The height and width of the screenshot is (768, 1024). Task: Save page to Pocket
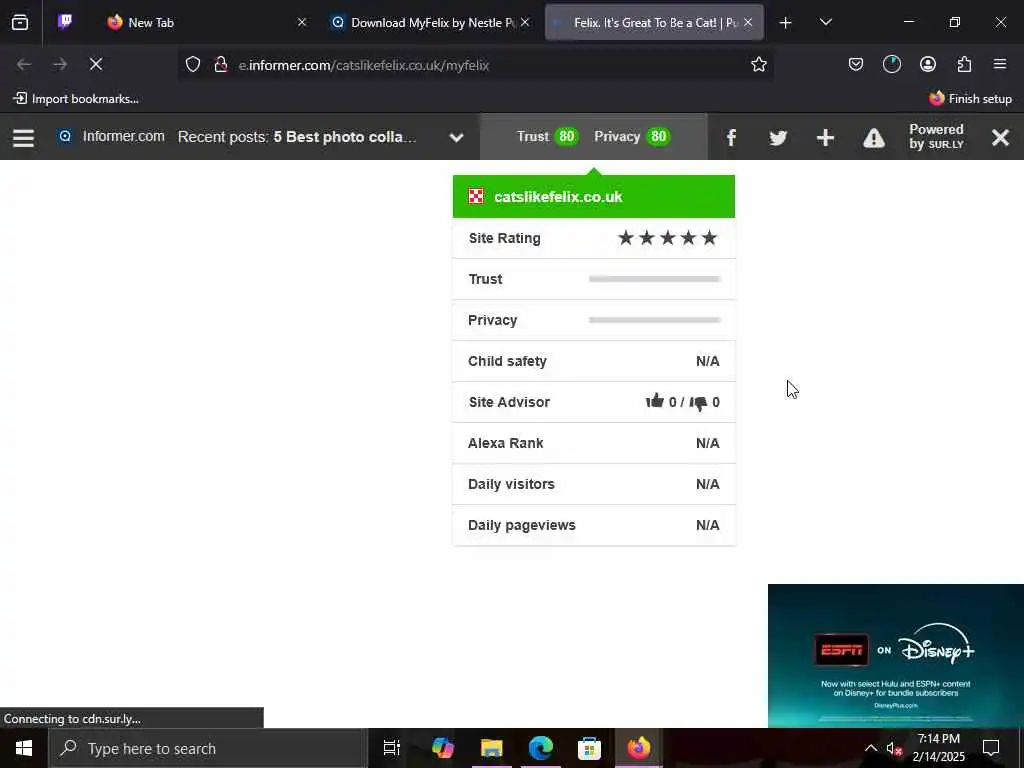(856, 64)
